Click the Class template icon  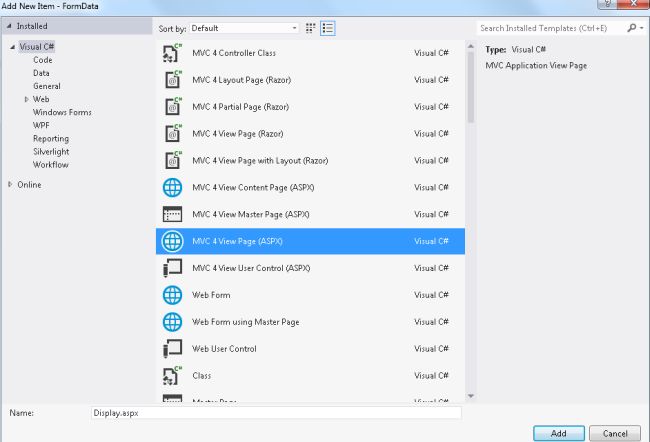[x=172, y=376]
